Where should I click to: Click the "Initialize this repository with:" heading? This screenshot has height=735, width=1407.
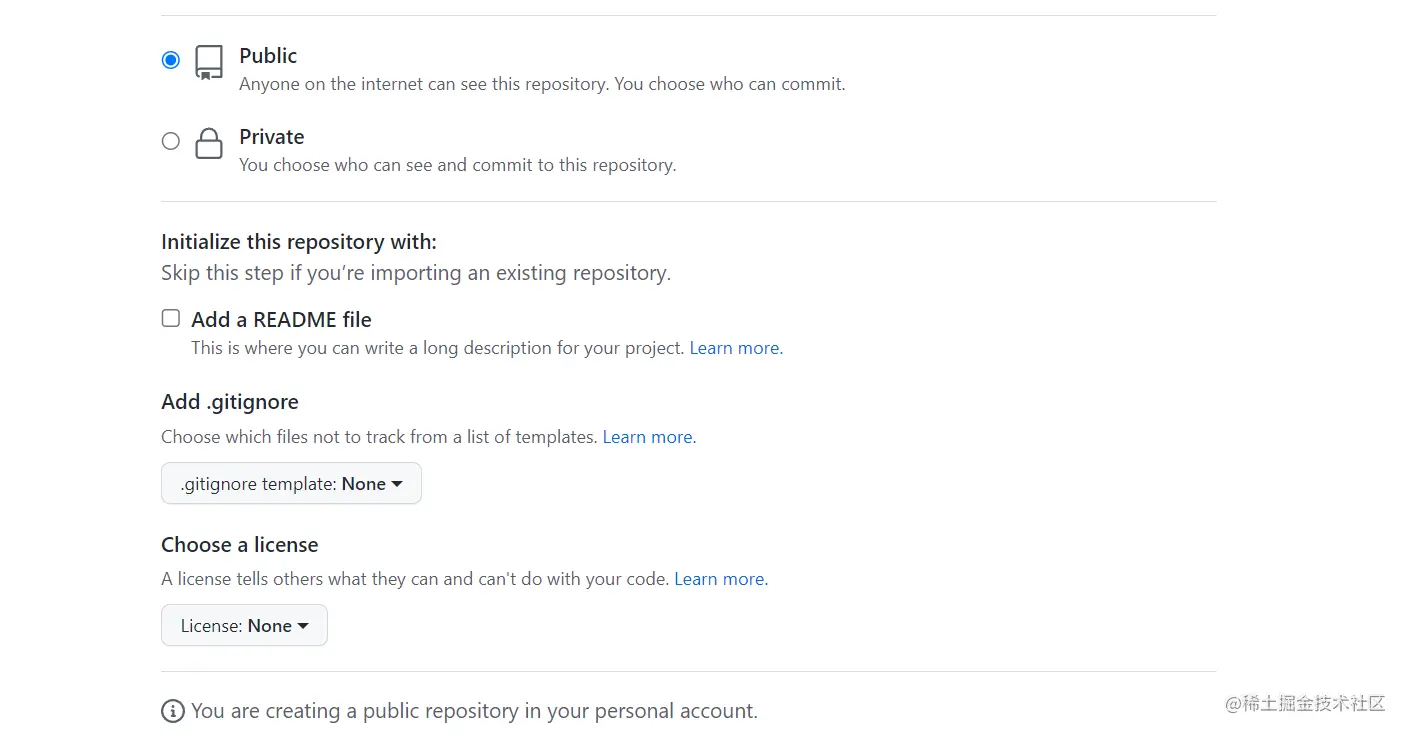(x=299, y=242)
